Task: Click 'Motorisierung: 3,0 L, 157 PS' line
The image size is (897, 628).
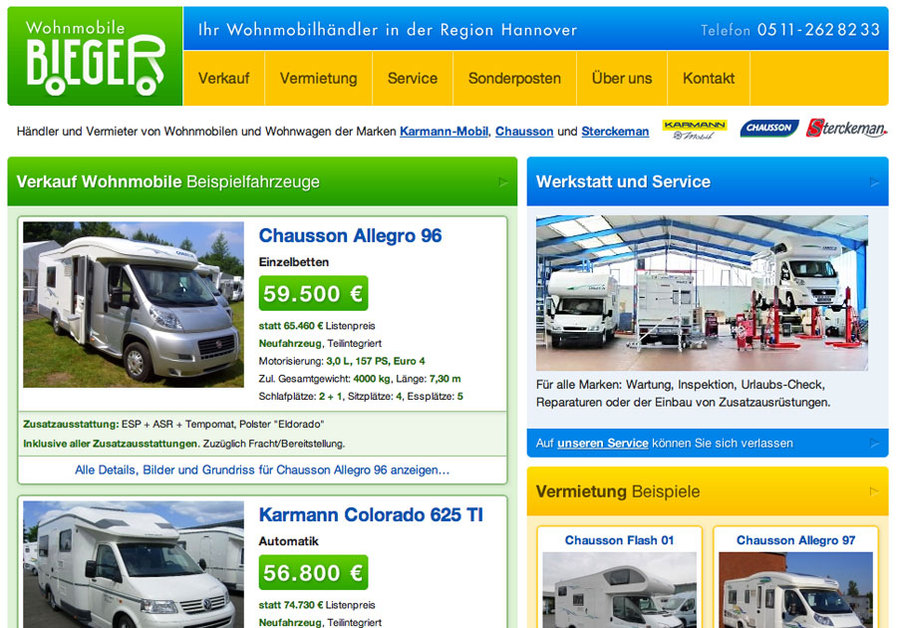Action: pyautogui.click(x=342, y=361)
